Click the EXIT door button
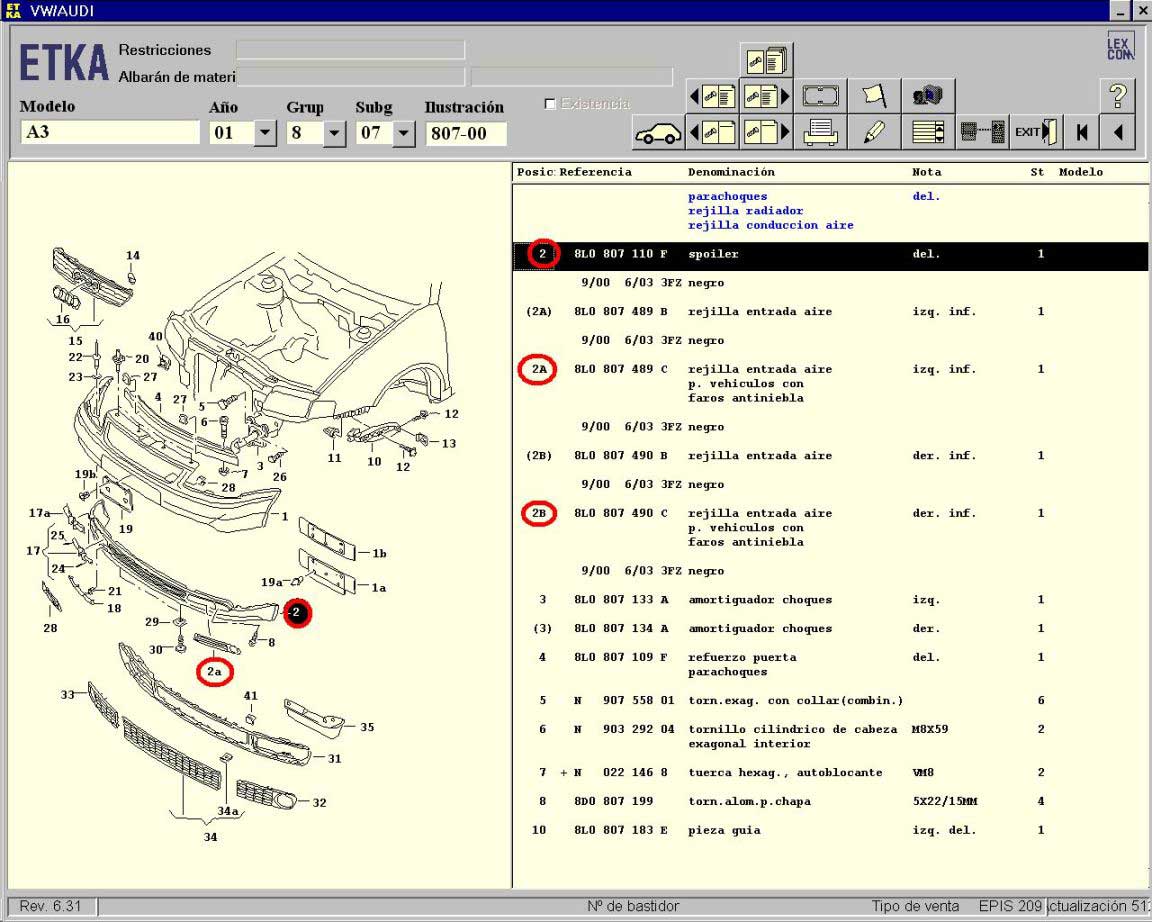This screenshot has width=1152, height=922. tap(1036, 133)
